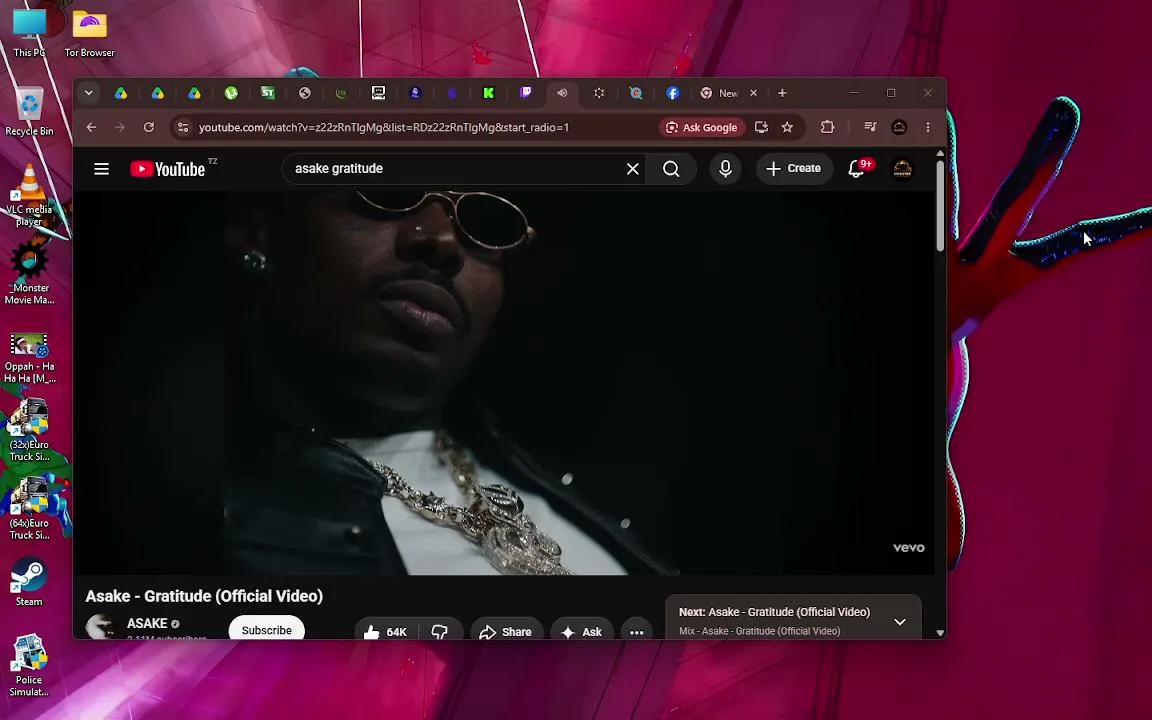Bookmark this page with the star icon

[x=788, y=127]
